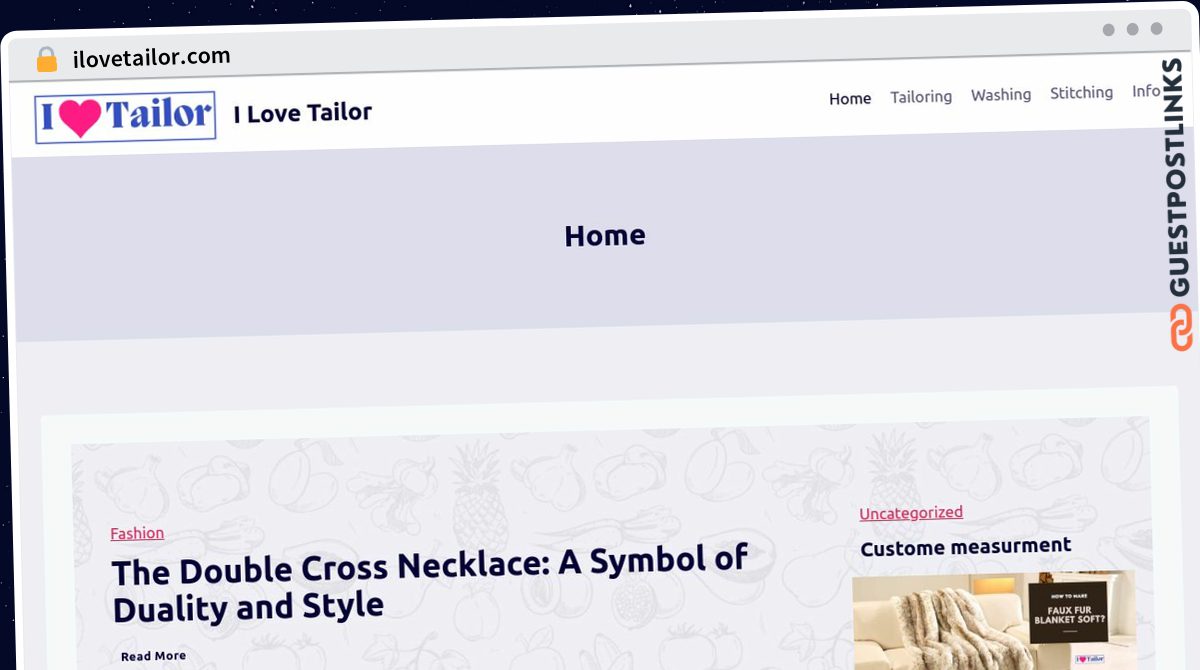This screenshot has height=670, width=1200.
Task: Follow the Fashion category link
Action: click(137, 533)
